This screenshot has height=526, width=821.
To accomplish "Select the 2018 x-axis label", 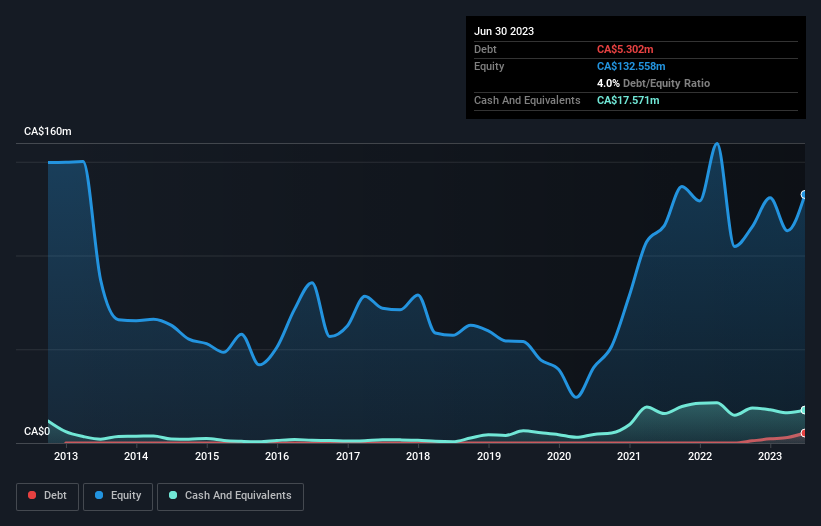I will coord(418,456).
